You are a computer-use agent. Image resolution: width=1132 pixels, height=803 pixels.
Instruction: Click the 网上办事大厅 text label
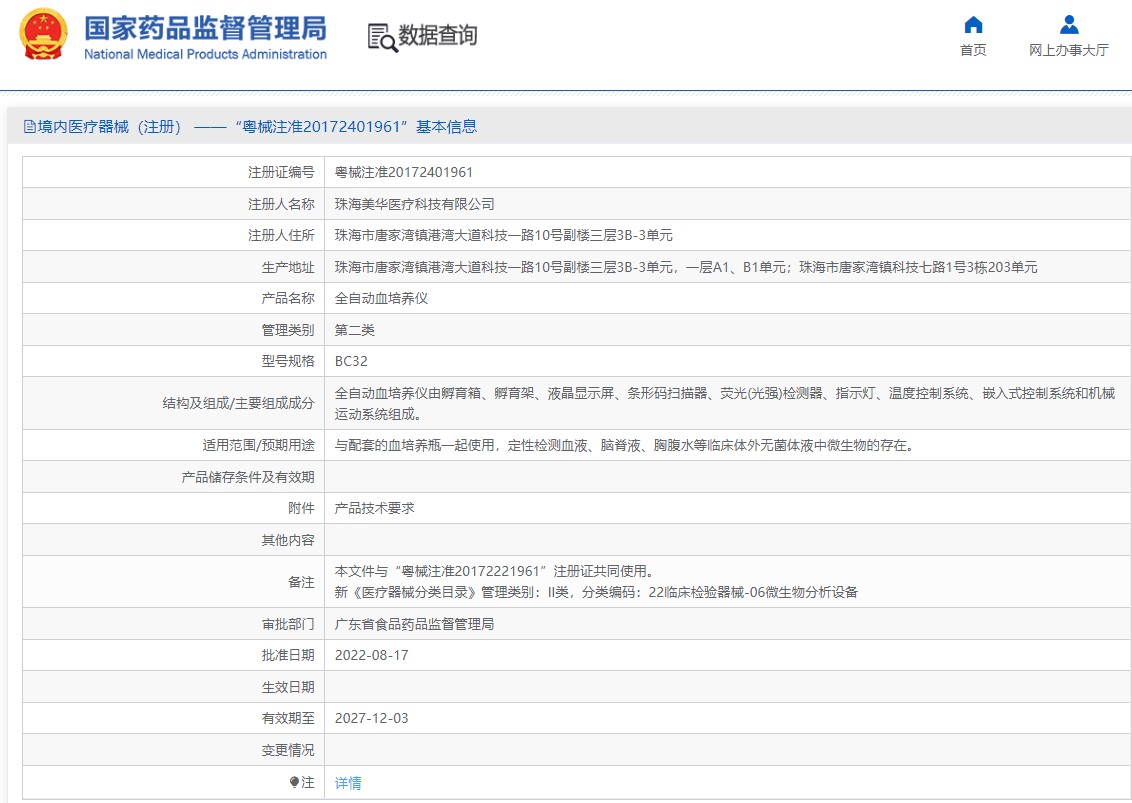pos(1068,50)
